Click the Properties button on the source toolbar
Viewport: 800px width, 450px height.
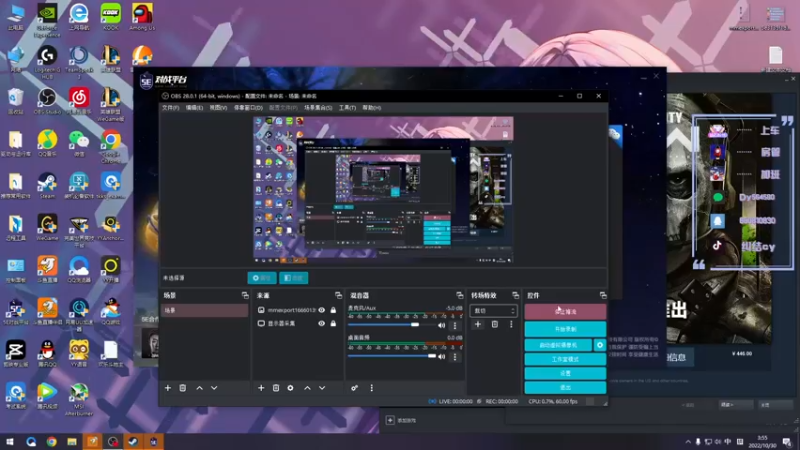(262, 278)
